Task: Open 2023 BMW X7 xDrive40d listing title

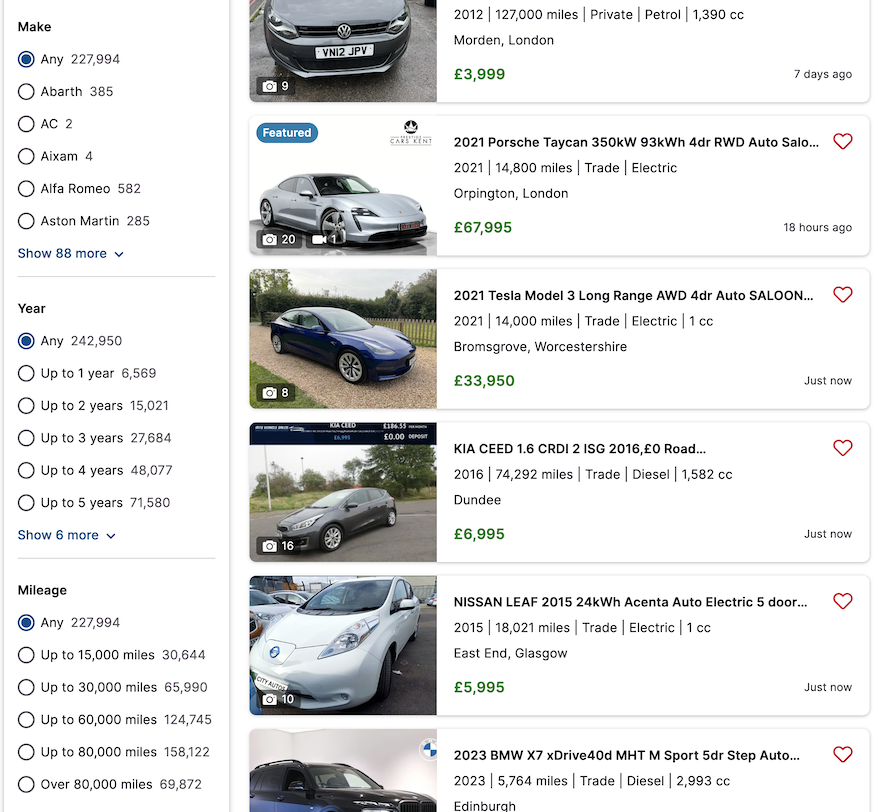Action: (627, 755)
